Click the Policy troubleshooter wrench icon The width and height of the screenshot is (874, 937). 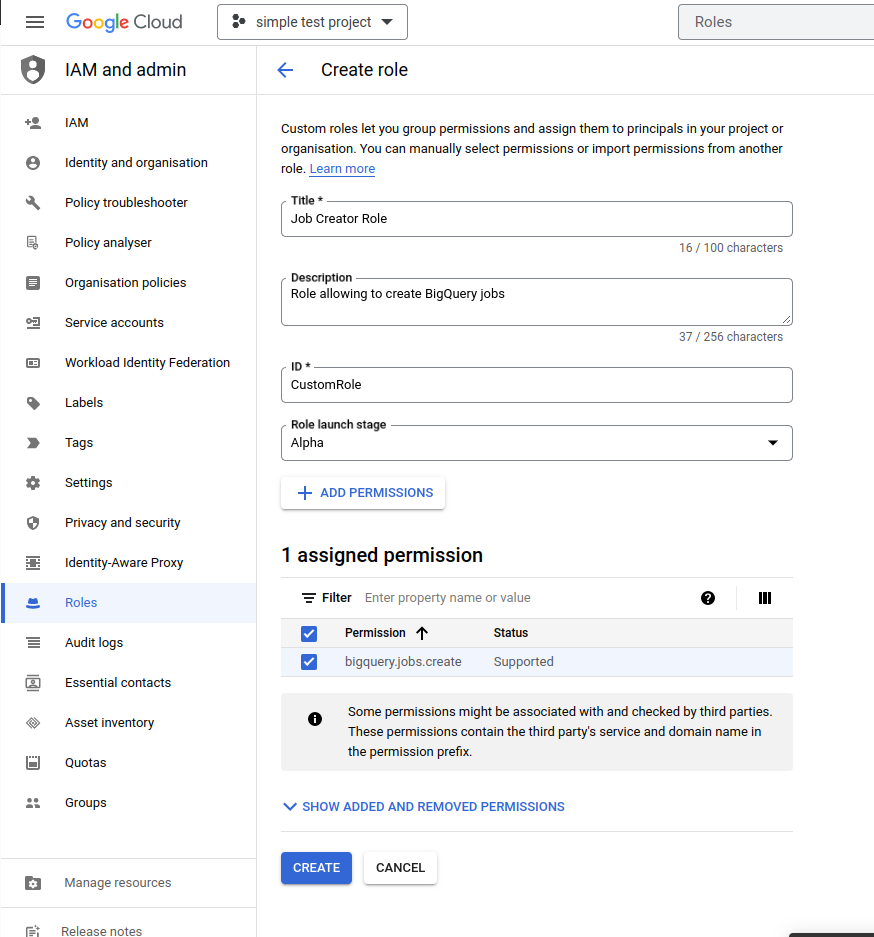(33, 203)
